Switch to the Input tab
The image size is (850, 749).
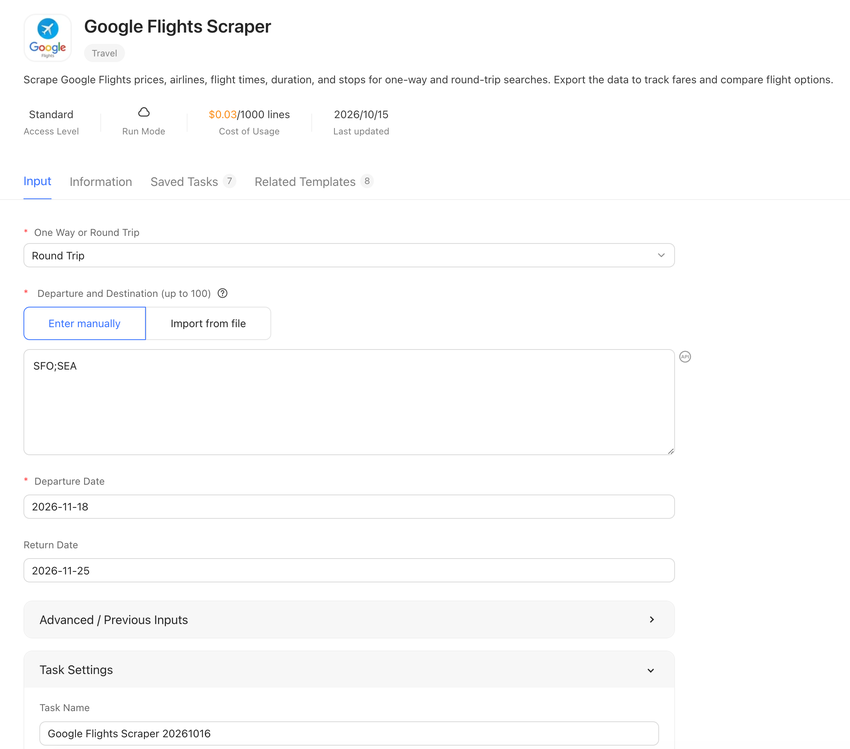tap(37, 182)
